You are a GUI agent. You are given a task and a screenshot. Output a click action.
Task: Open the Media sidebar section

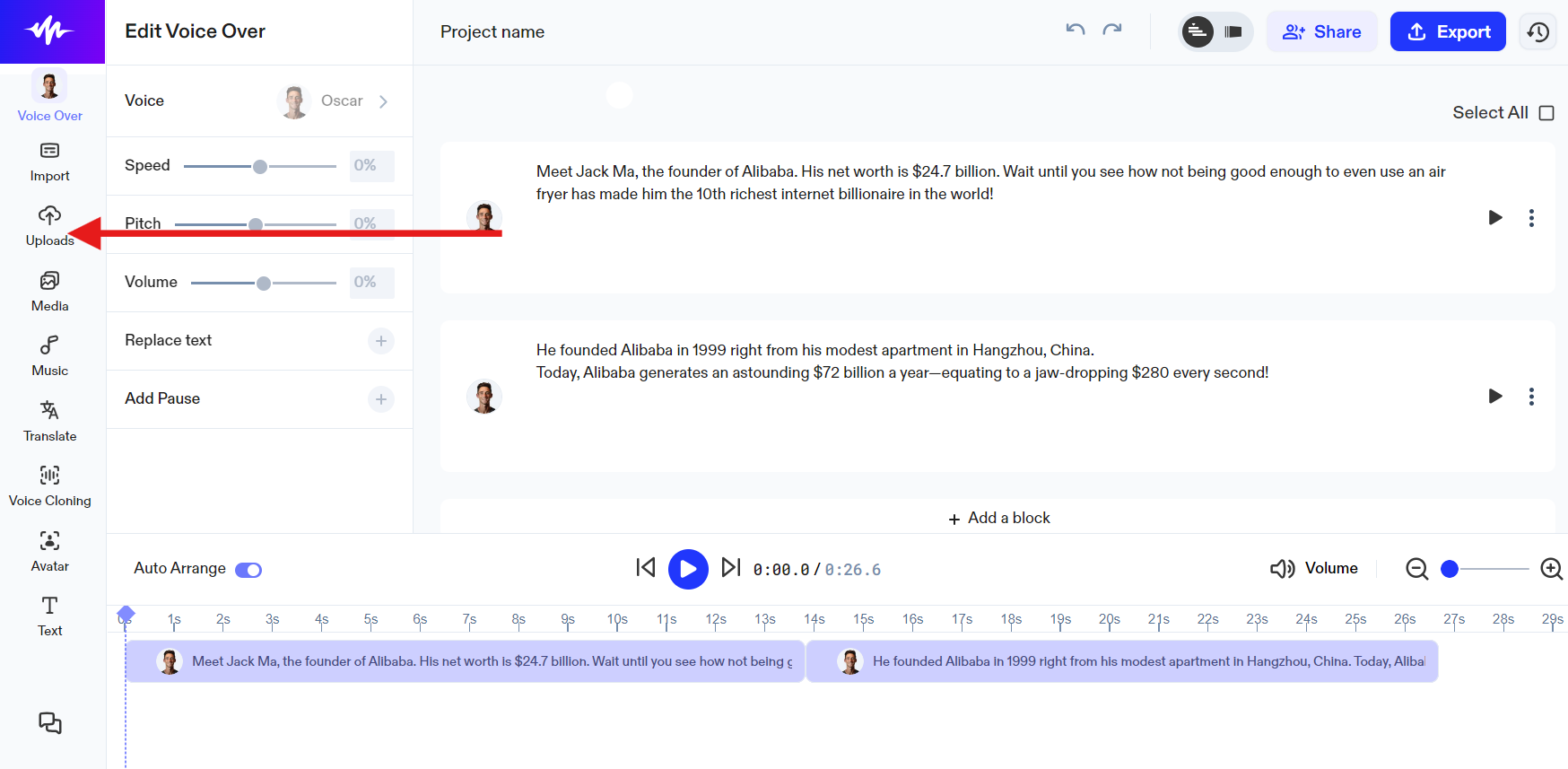click(50, 293)
